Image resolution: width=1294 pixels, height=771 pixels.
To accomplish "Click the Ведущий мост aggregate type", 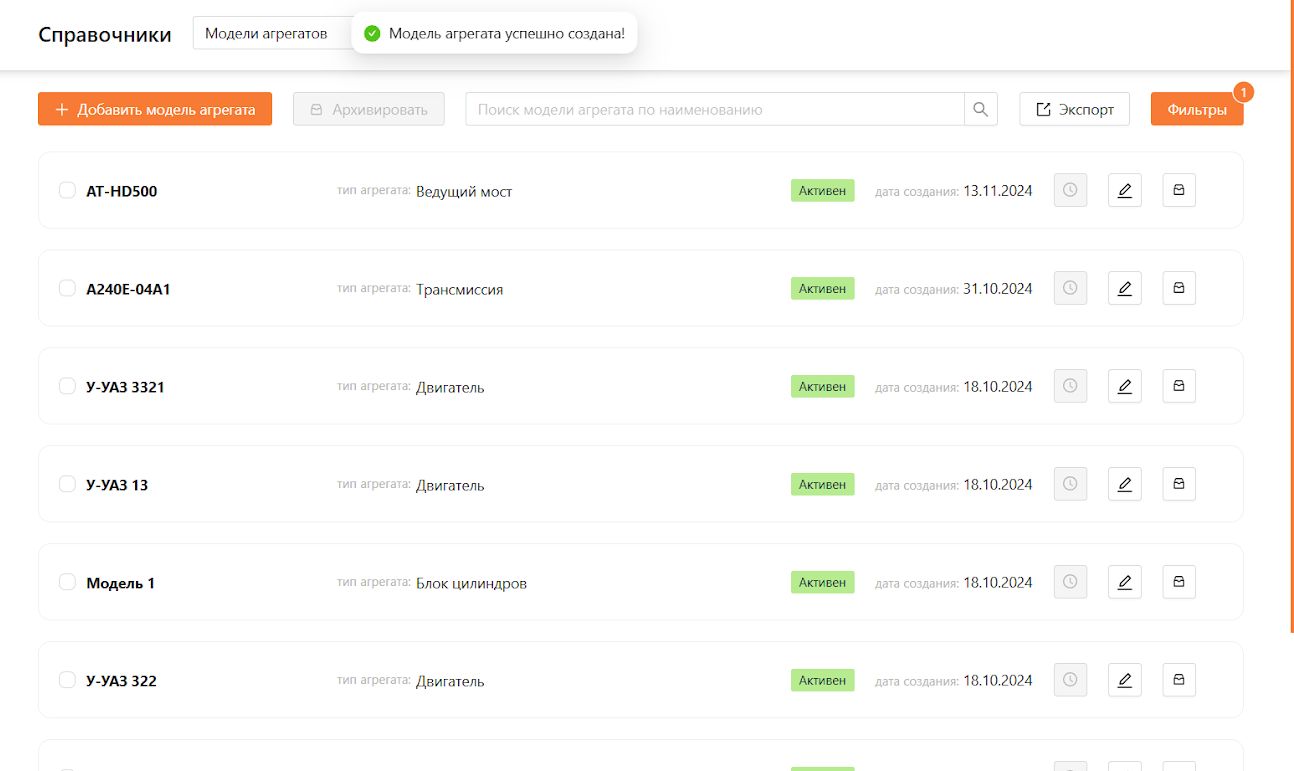I will [x=464, y=191].
